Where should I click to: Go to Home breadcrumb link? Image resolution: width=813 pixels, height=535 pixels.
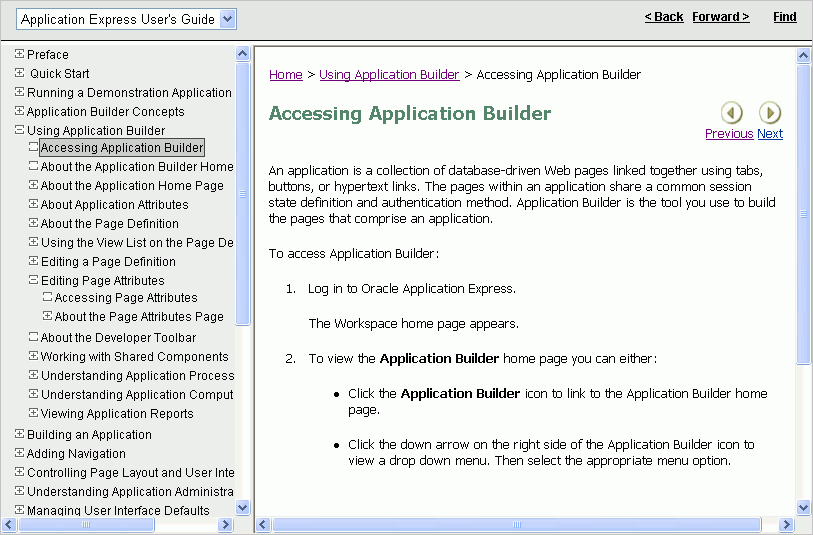click(286, 75)
